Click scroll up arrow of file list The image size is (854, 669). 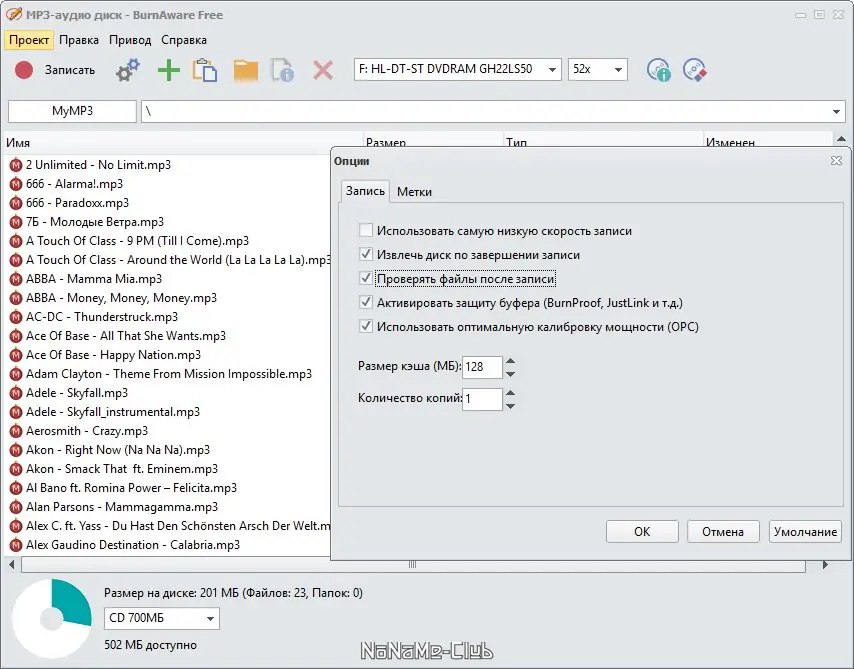pyautogui.click(x=841, y=139)
